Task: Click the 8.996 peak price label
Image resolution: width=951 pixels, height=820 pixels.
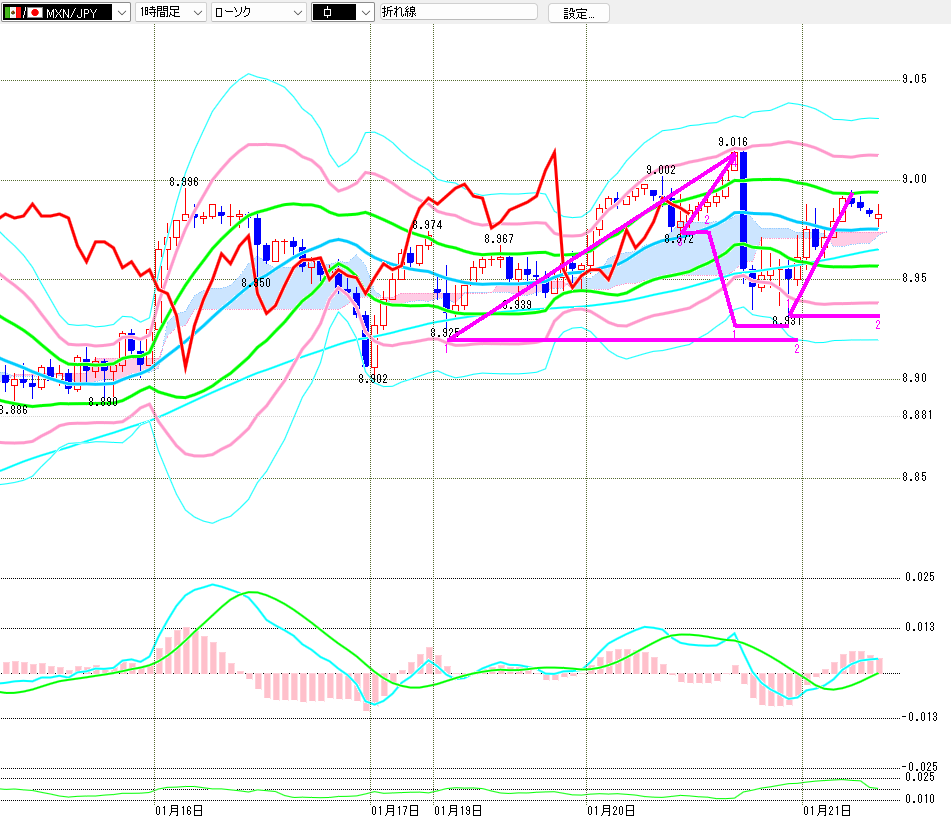Action: [x=183, y=182]
